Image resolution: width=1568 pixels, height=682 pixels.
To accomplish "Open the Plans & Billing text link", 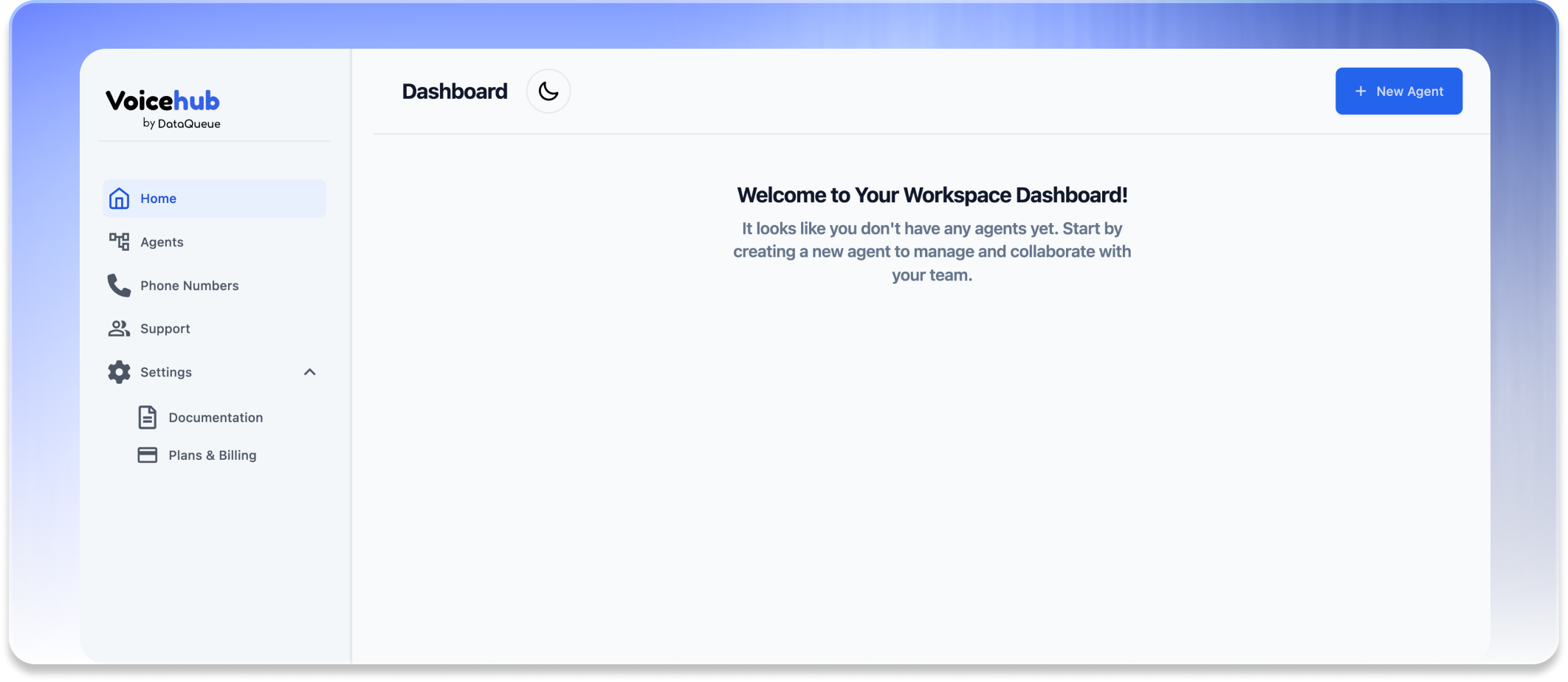I will pos(213,455).
